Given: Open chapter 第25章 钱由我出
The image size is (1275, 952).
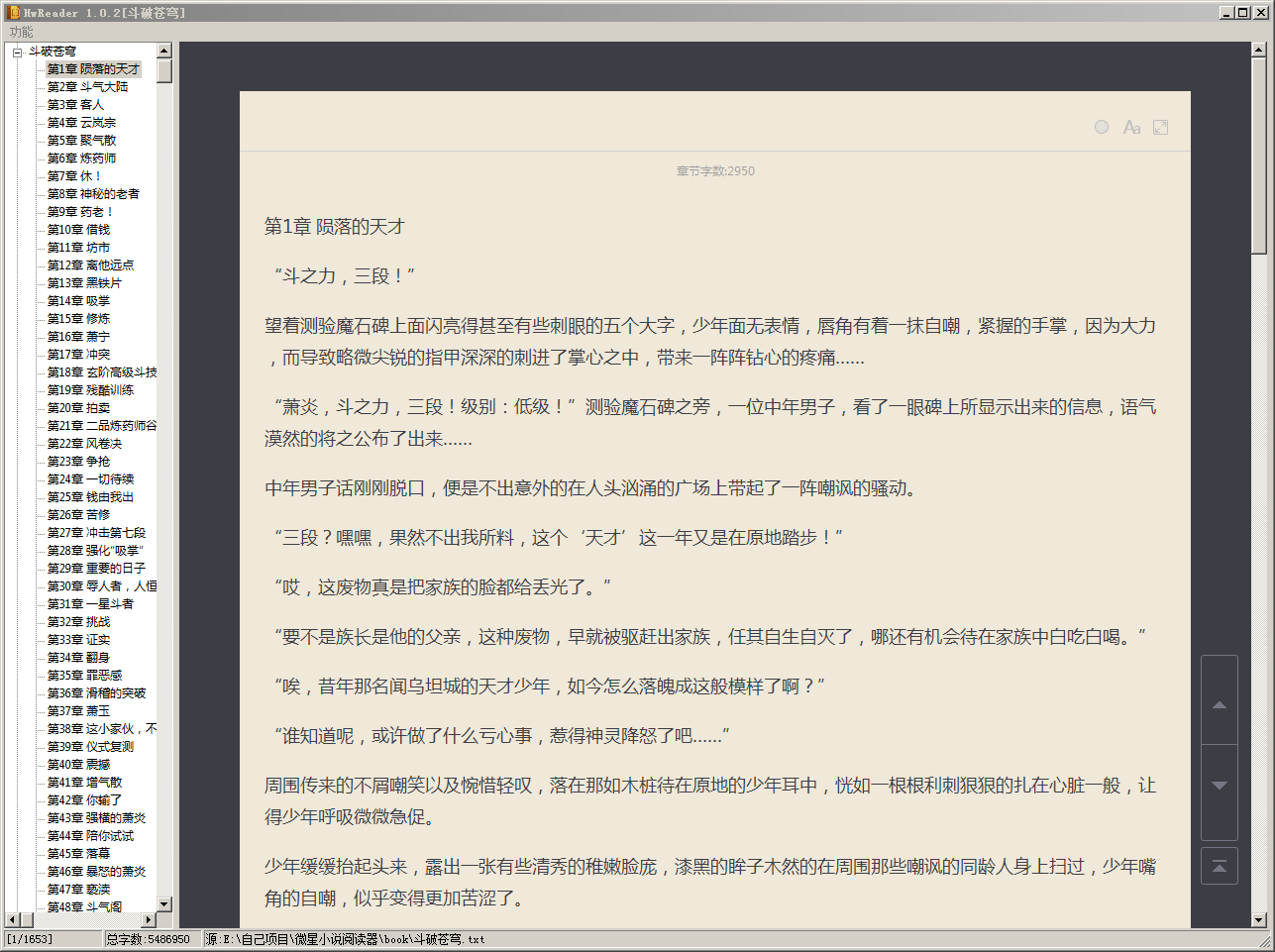Looking at the screenshot, I should coord(90,497).
